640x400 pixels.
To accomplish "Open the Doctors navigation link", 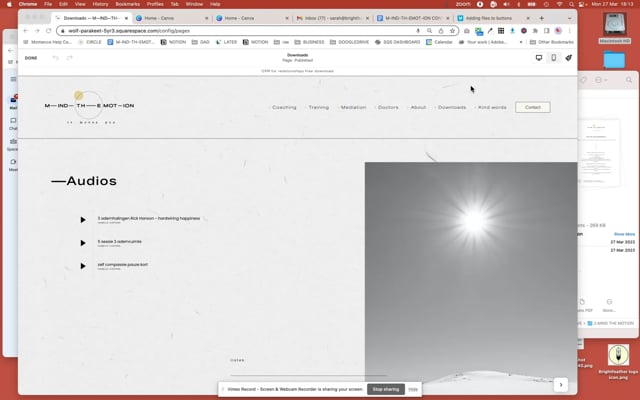I will pos(388,107).
